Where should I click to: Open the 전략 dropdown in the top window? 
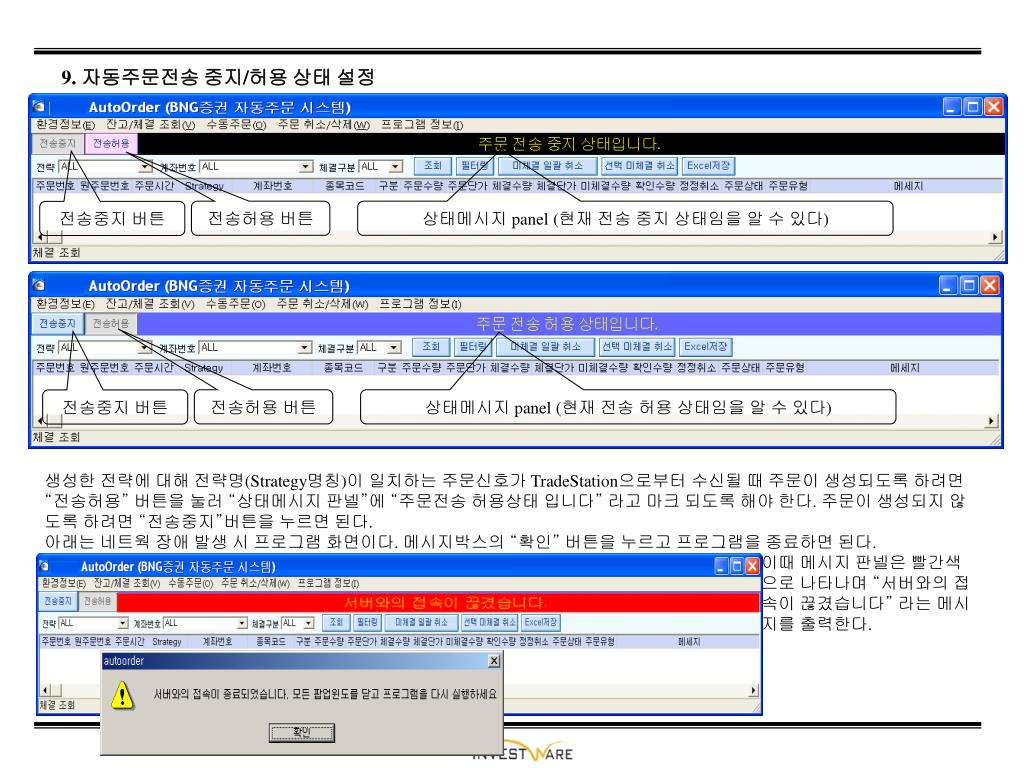pyautogui.click(x=146, y=167)
